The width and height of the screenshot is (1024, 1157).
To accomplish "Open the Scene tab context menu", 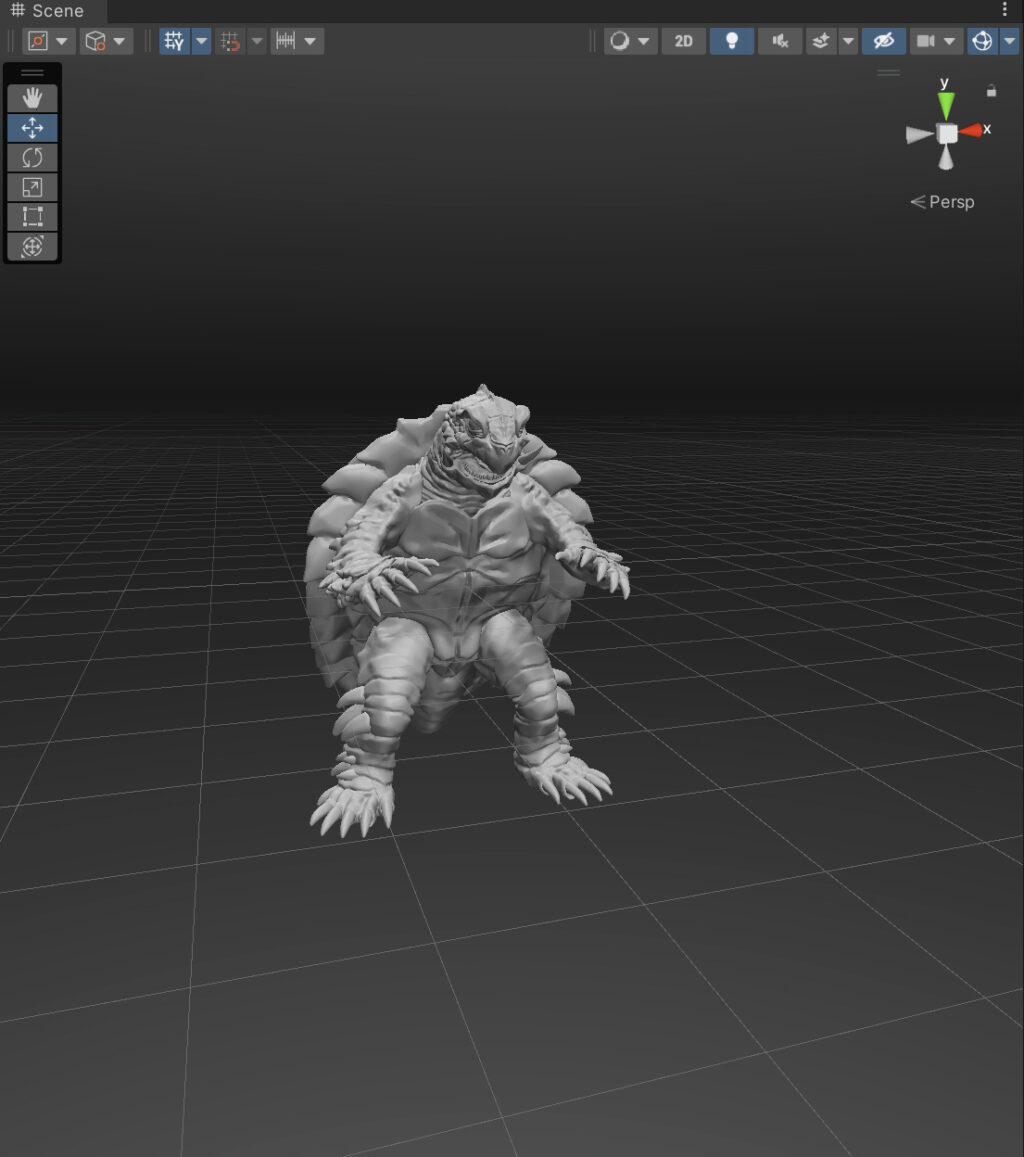I will click(1004, 9).
